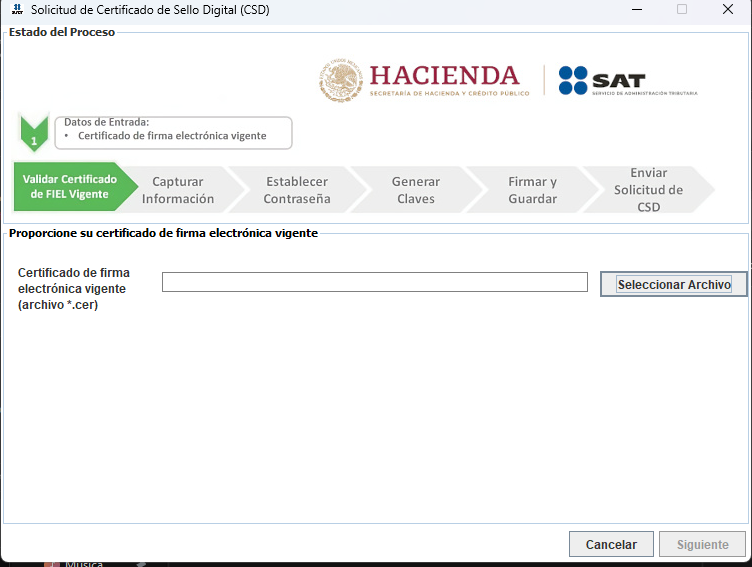752x567 pixels.
Task: Minimize the Solicitud de CSD window
Action: 637,10
